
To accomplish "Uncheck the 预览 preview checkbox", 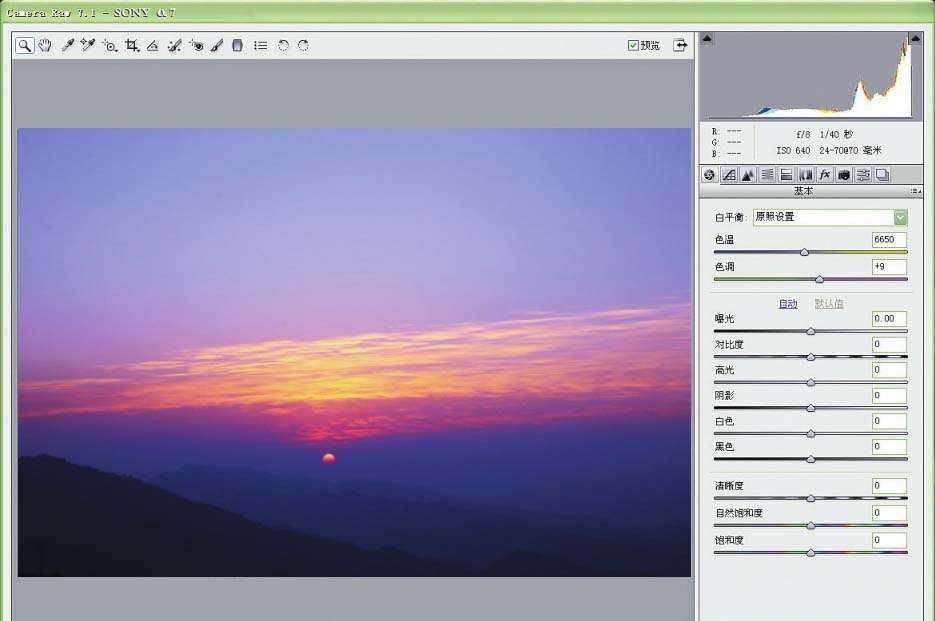I will click(633, 45).
